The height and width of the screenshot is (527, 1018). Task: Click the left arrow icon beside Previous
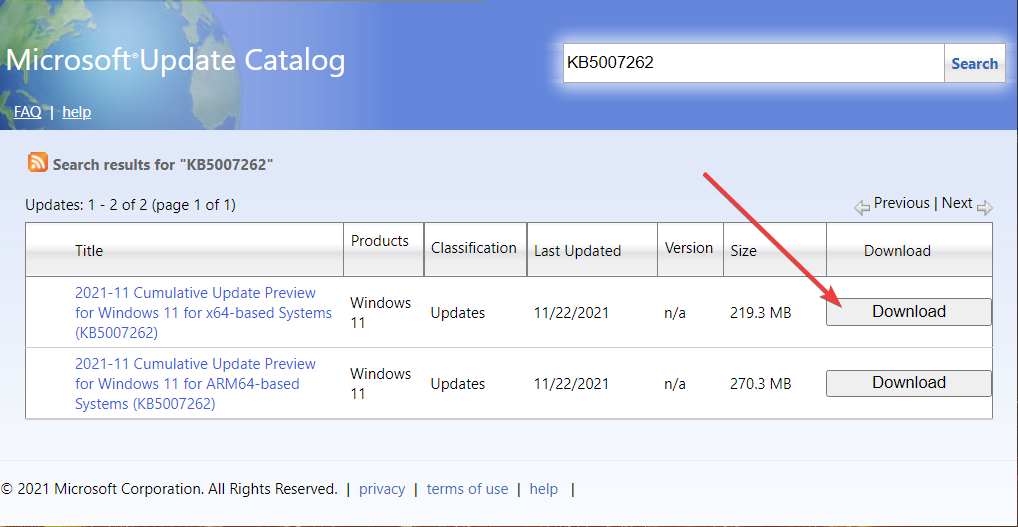[862, 207]
